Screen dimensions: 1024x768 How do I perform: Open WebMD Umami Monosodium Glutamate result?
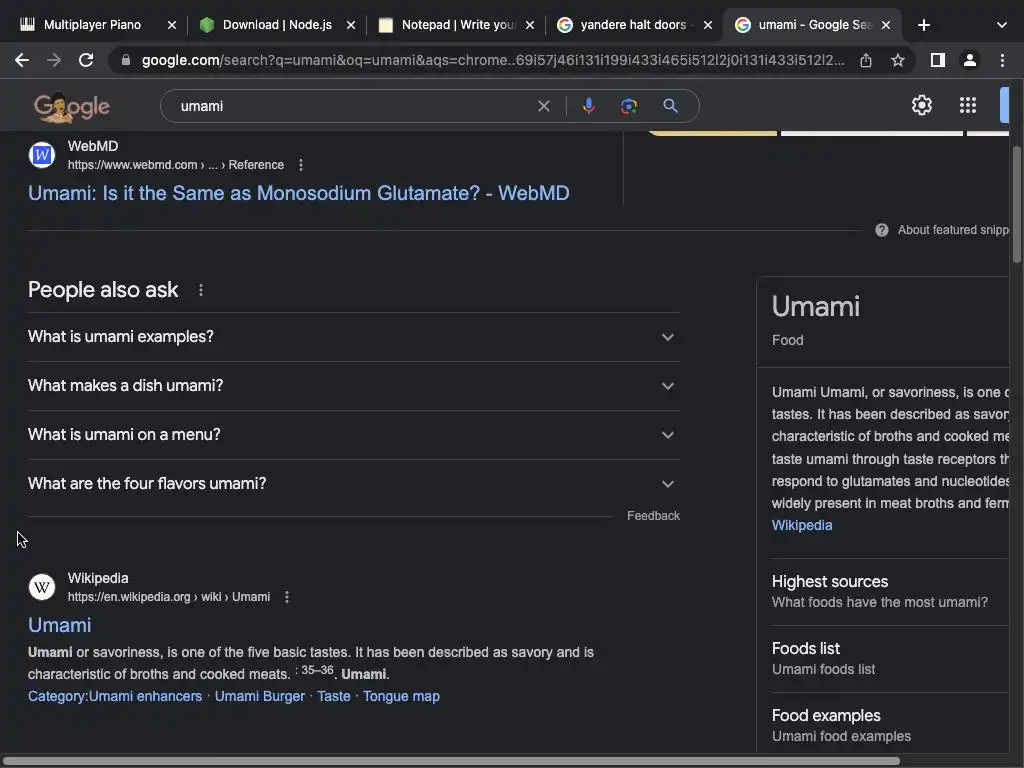(298, 193)
